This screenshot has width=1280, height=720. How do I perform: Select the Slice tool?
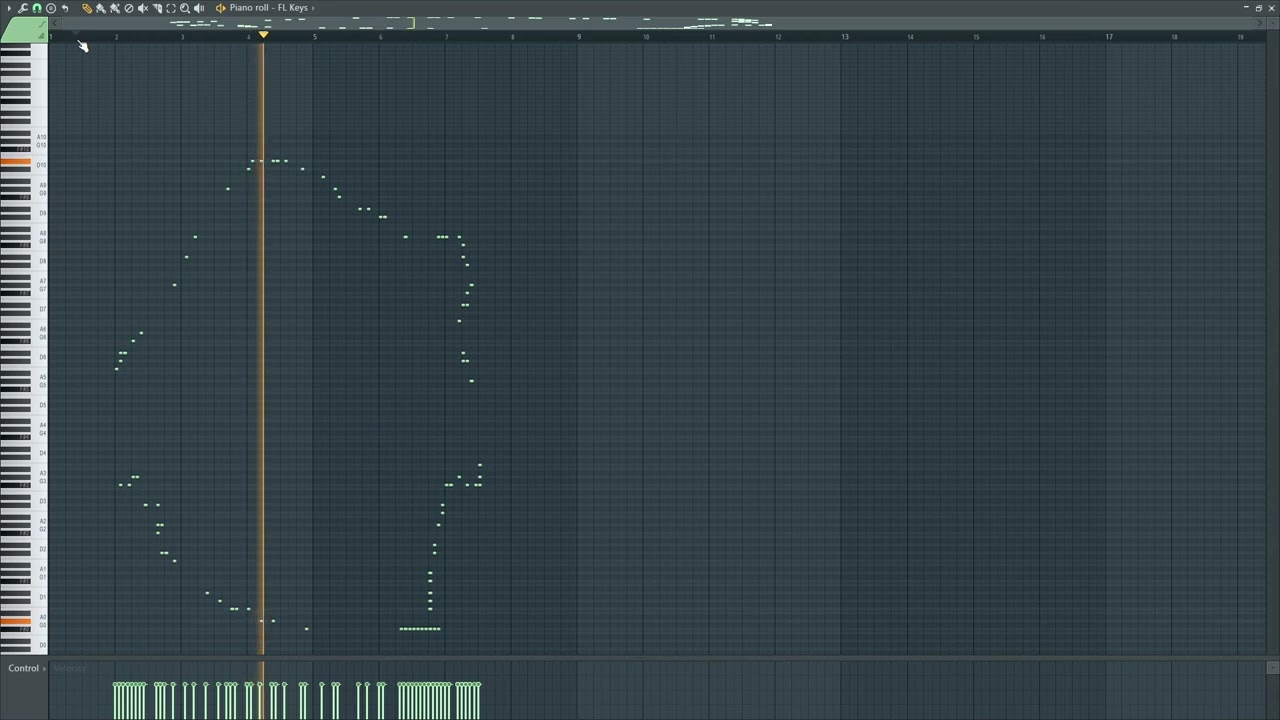point(157,8)
